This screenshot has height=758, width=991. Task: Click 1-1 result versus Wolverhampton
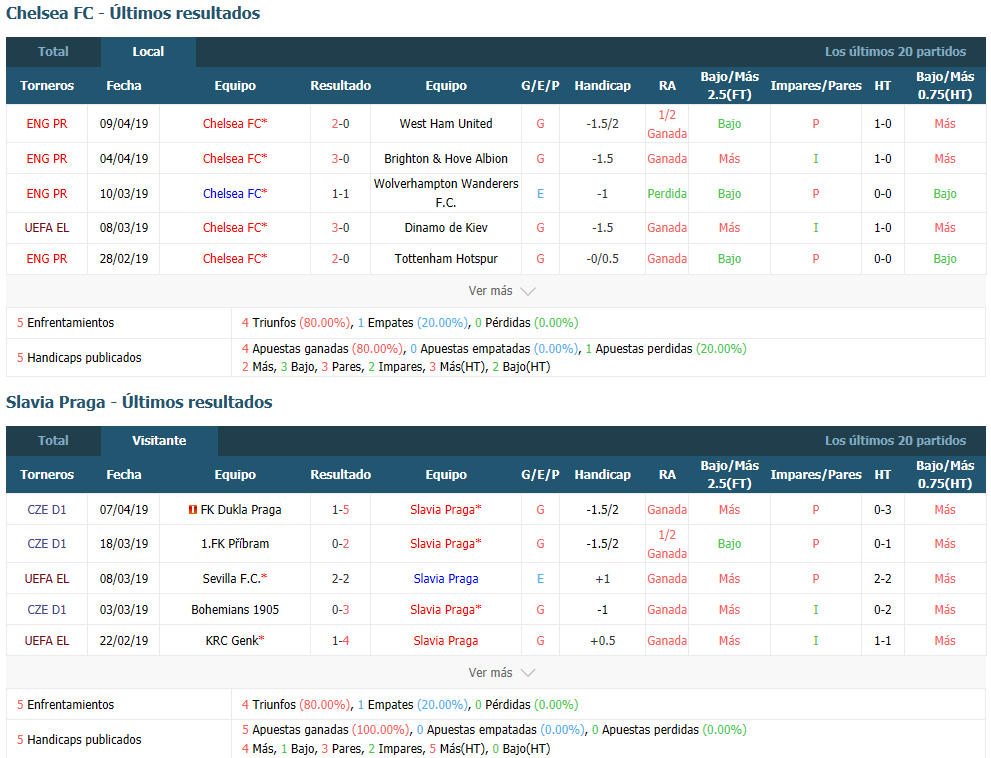point(340,193)
